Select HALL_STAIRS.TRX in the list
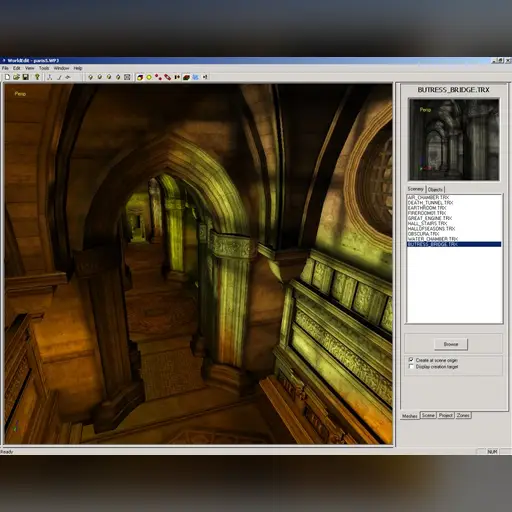 pos(454,223)
